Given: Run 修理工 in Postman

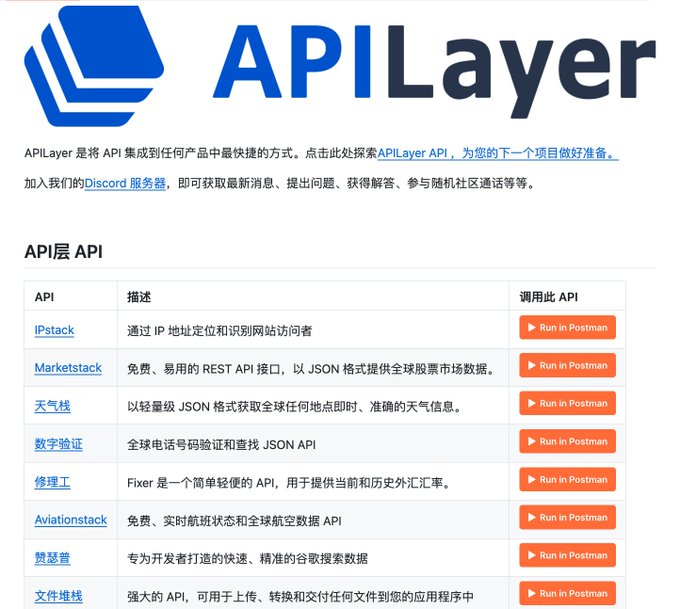Looking at the screenshot, I should (x=567, y=479).
